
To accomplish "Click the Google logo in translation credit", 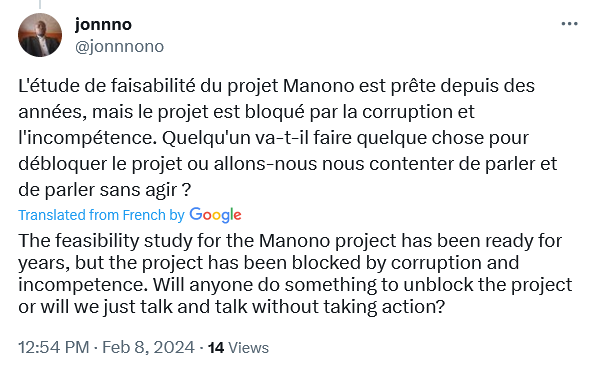I will (215, 215).
